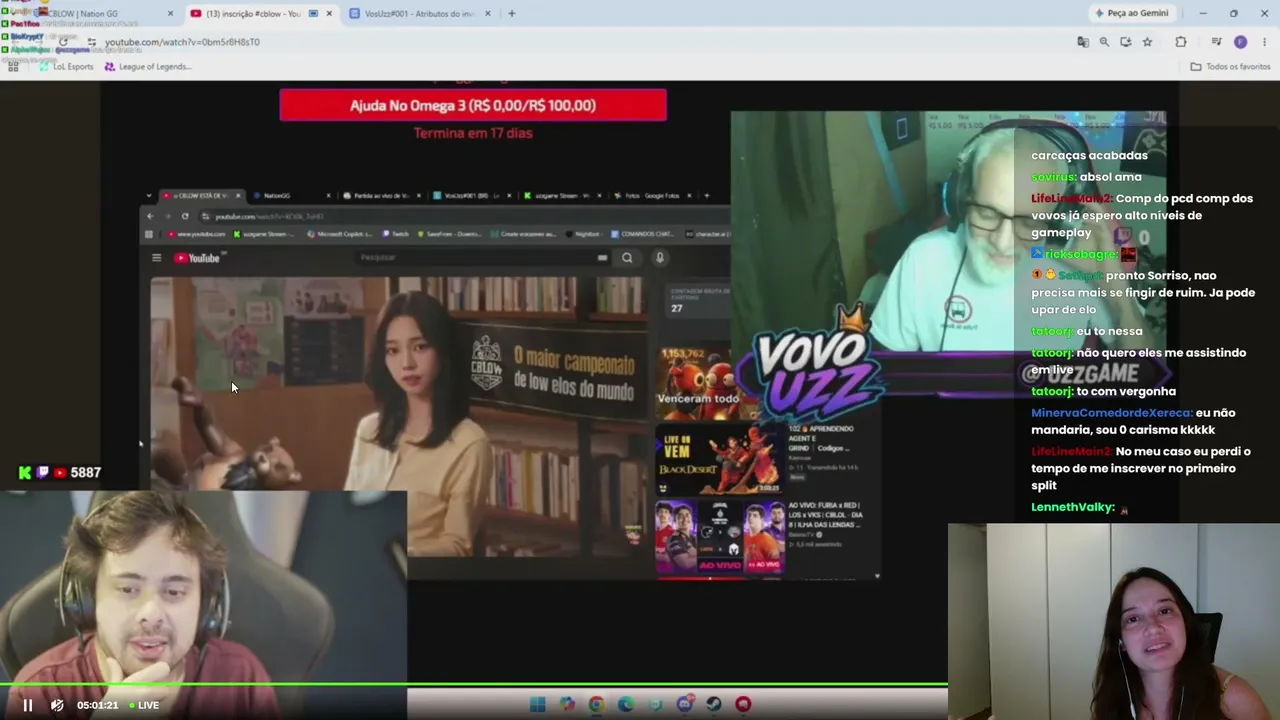
Task: Toggle the video mute speaker icon
Action: [57, 705]
